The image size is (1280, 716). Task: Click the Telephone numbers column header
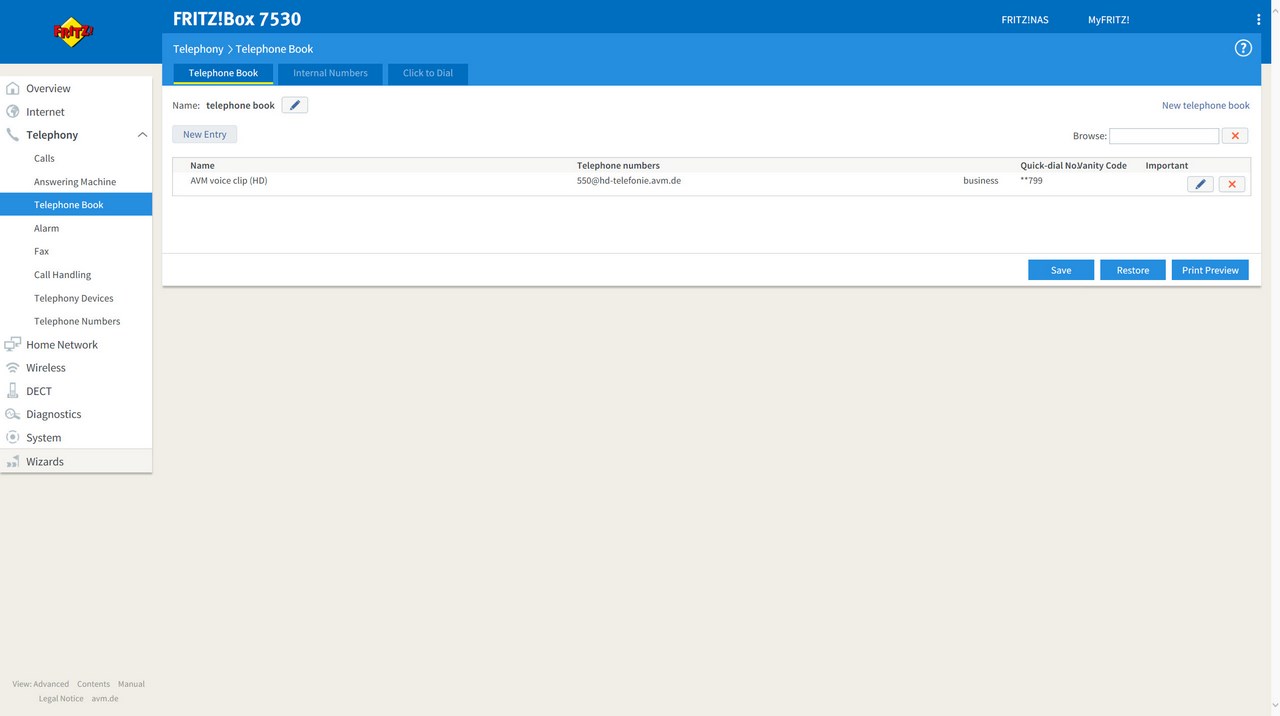click(618, 166)
